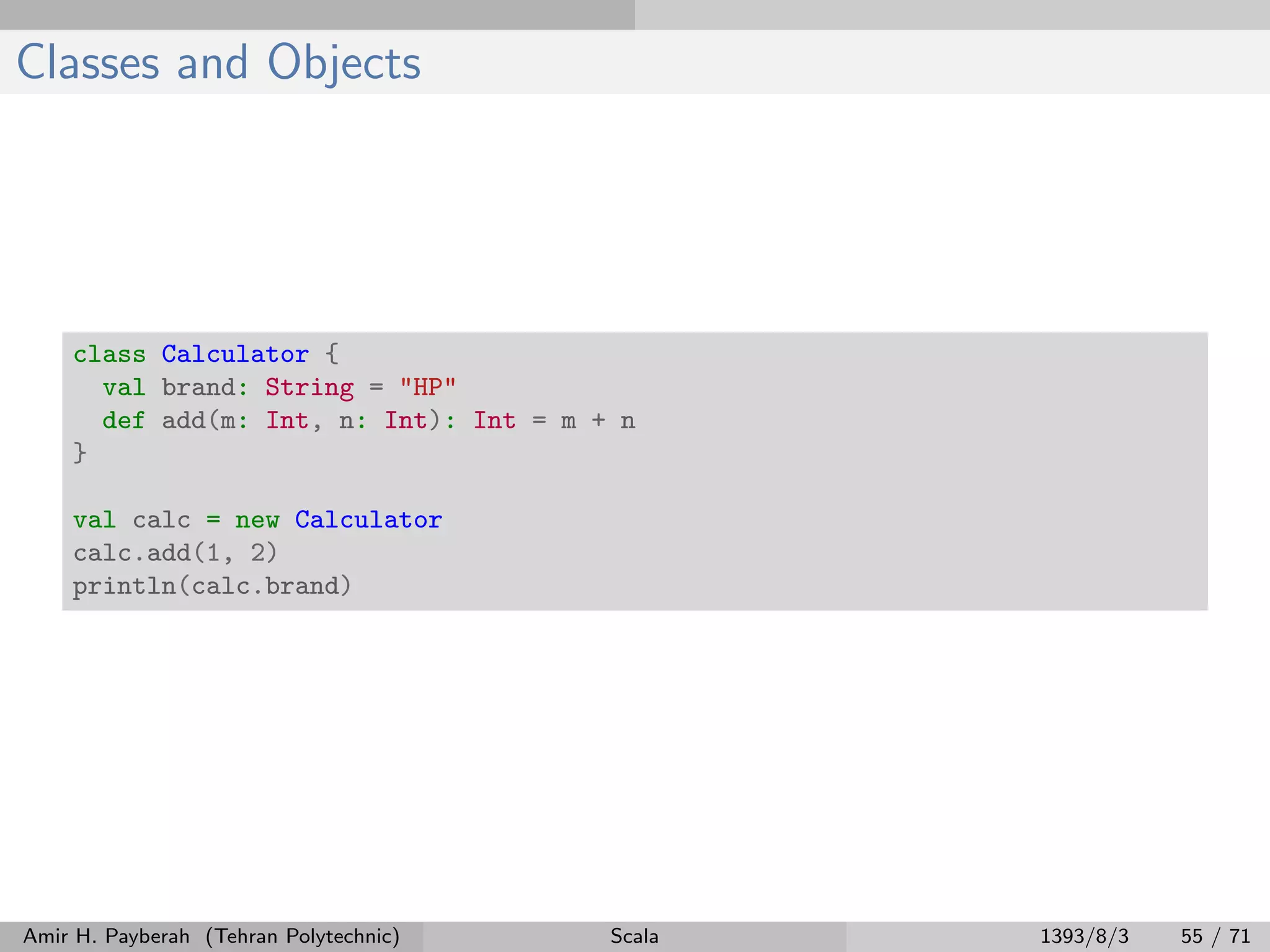Click the slide title 'Classes and Objects'
The image size is (1270, 952).
coord(218,63)
